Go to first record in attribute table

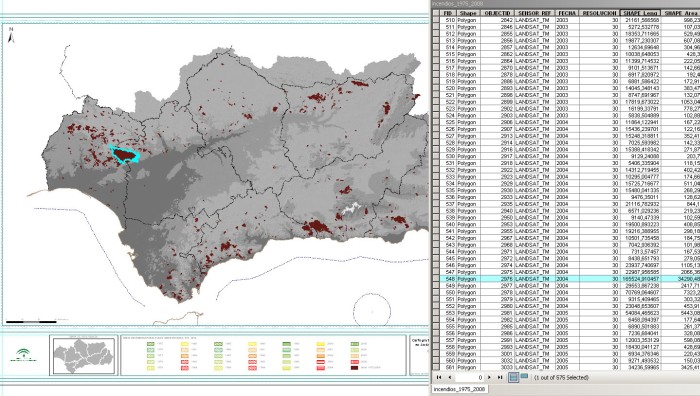(x=439, y=377)
